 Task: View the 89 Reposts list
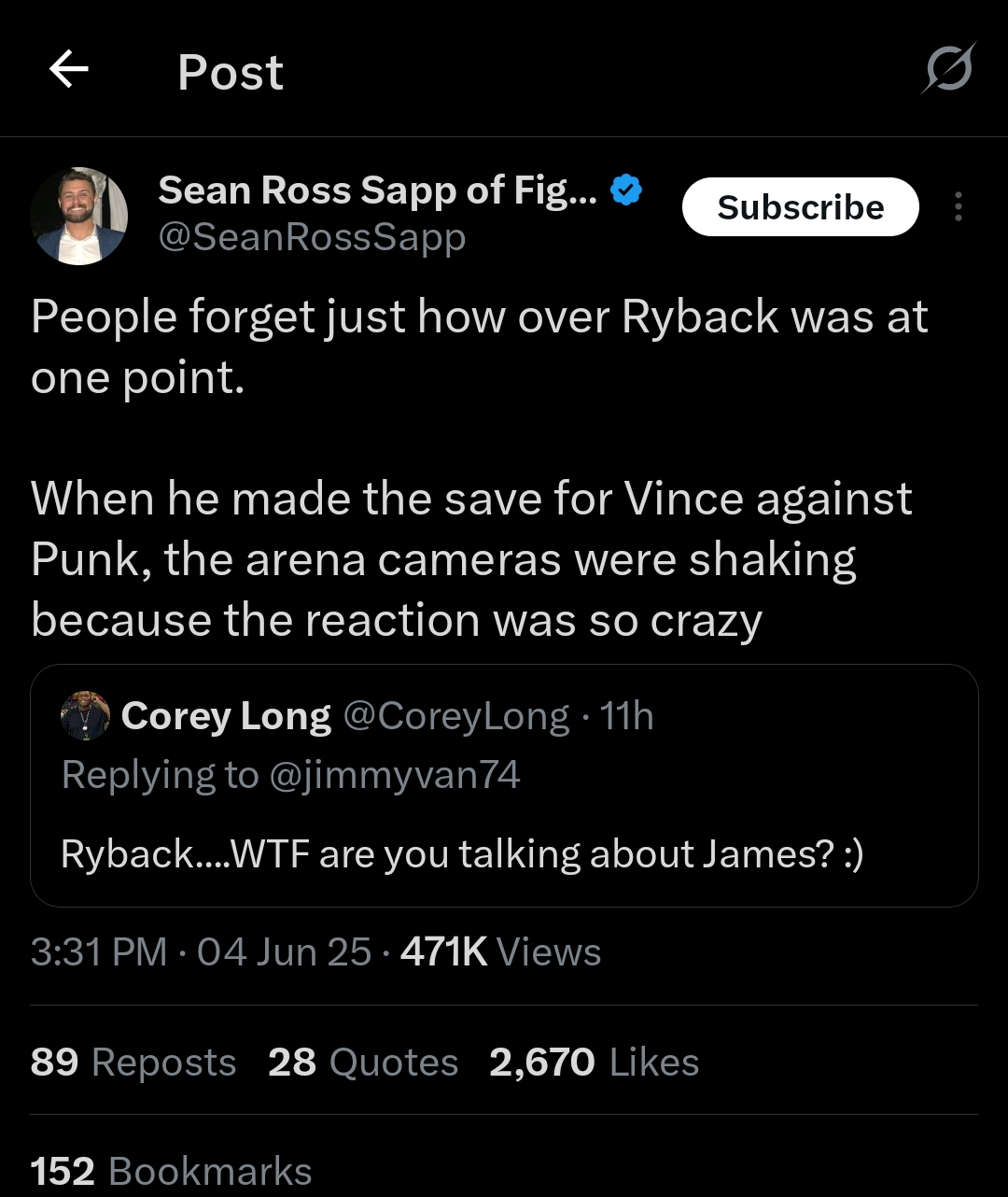pos(133,1063)
